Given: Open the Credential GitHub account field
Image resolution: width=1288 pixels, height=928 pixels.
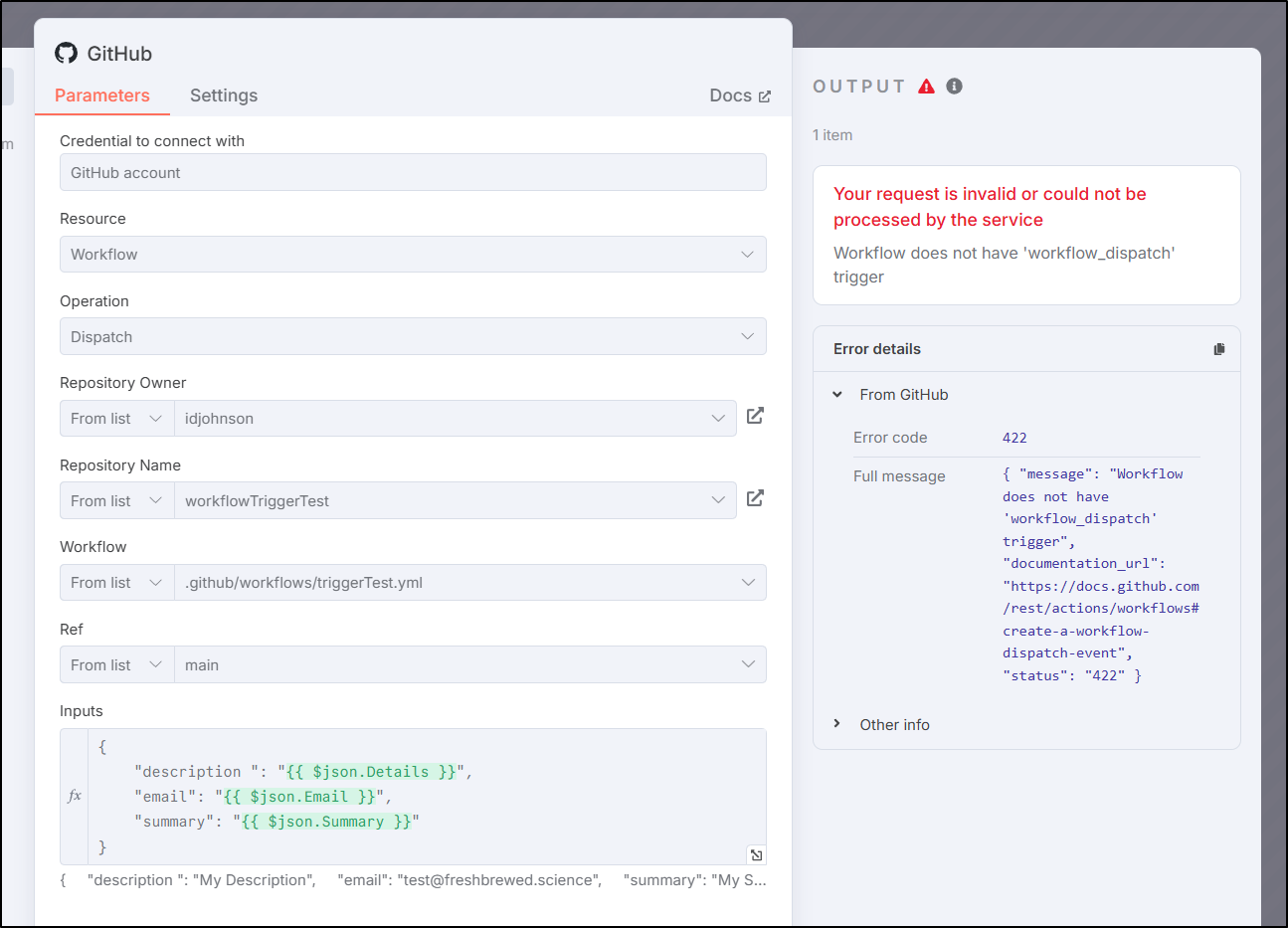Looking at the screenshot, I should click(x=413, y=172).
